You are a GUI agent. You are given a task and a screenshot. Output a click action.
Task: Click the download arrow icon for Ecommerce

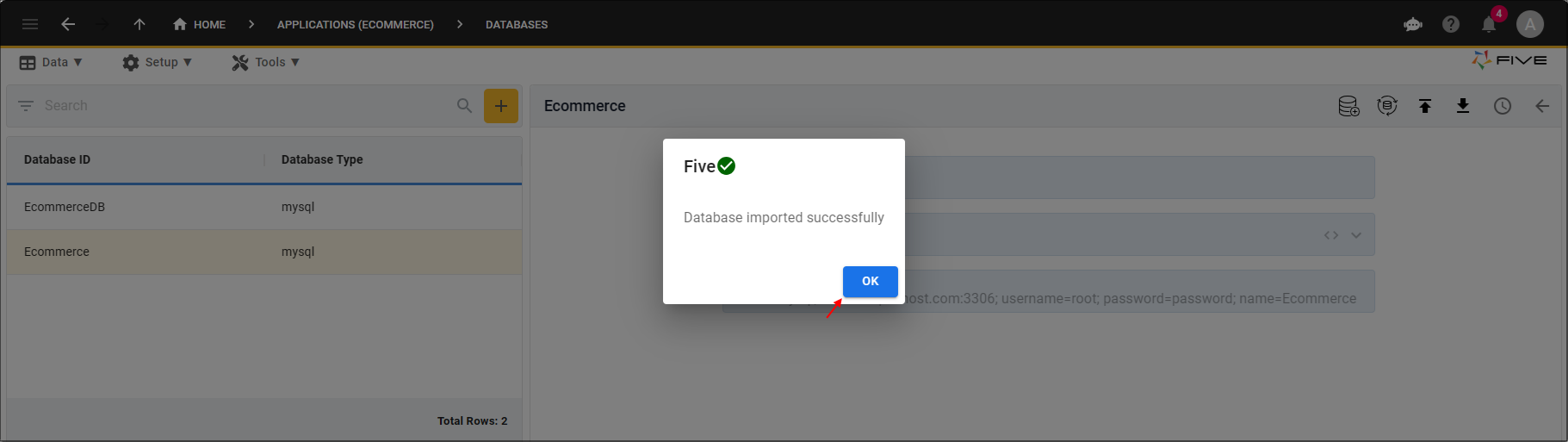click(x=1463, y=106)
